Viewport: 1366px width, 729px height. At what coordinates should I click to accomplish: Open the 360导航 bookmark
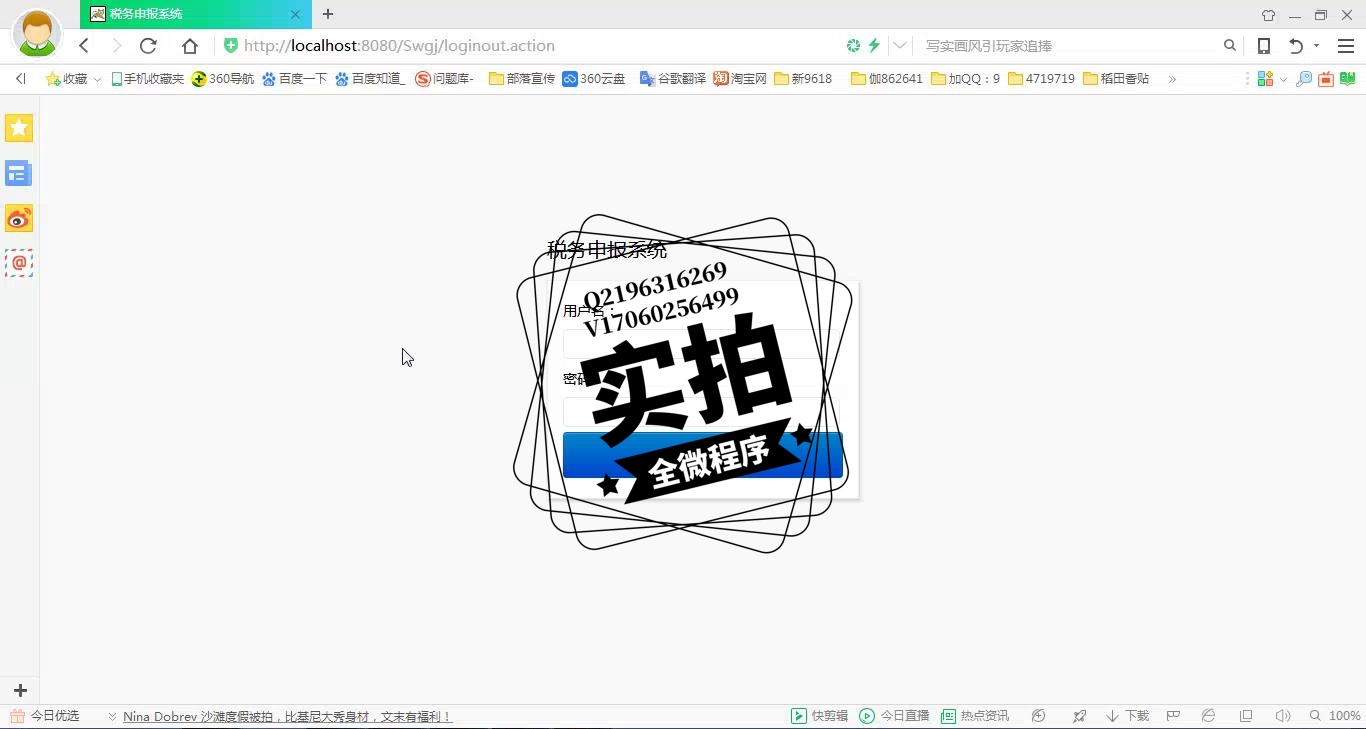(223, 79)
